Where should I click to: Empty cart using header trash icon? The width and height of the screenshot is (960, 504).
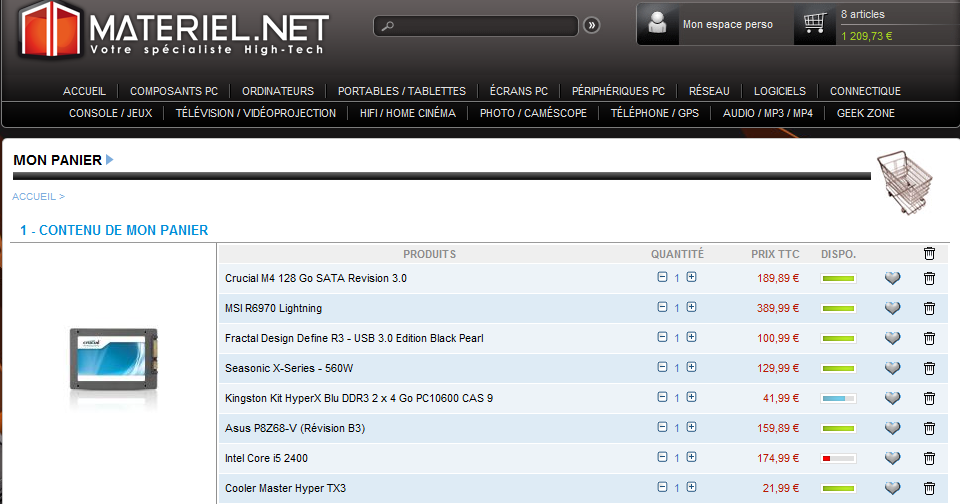[x=929, y=254]
